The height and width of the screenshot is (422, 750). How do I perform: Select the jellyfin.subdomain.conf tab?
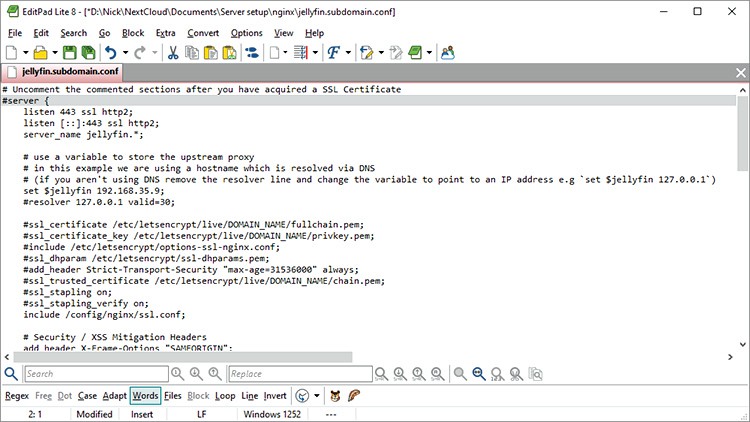pos(63,72)
